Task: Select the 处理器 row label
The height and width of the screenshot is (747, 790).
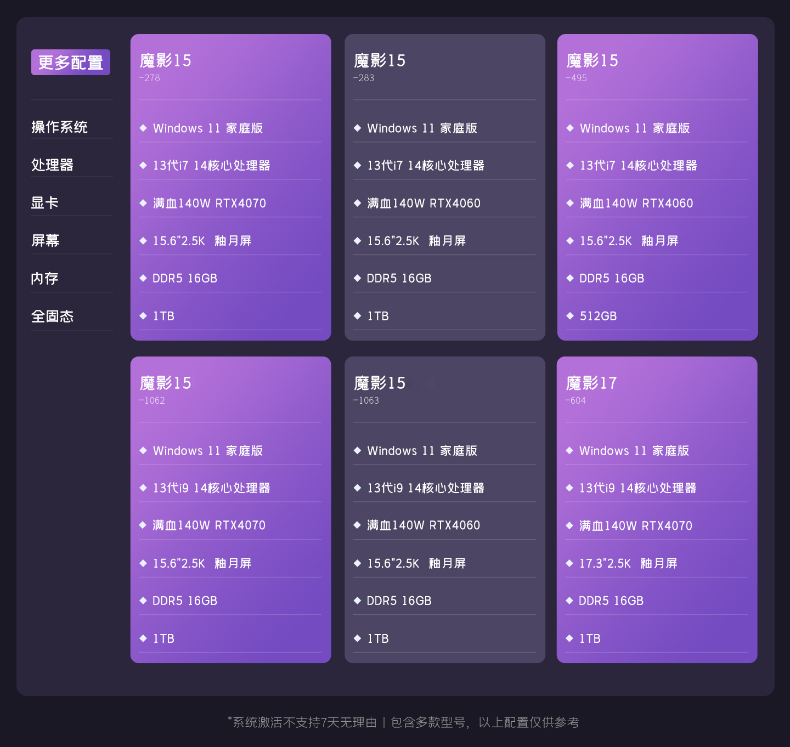Action: 52,165
